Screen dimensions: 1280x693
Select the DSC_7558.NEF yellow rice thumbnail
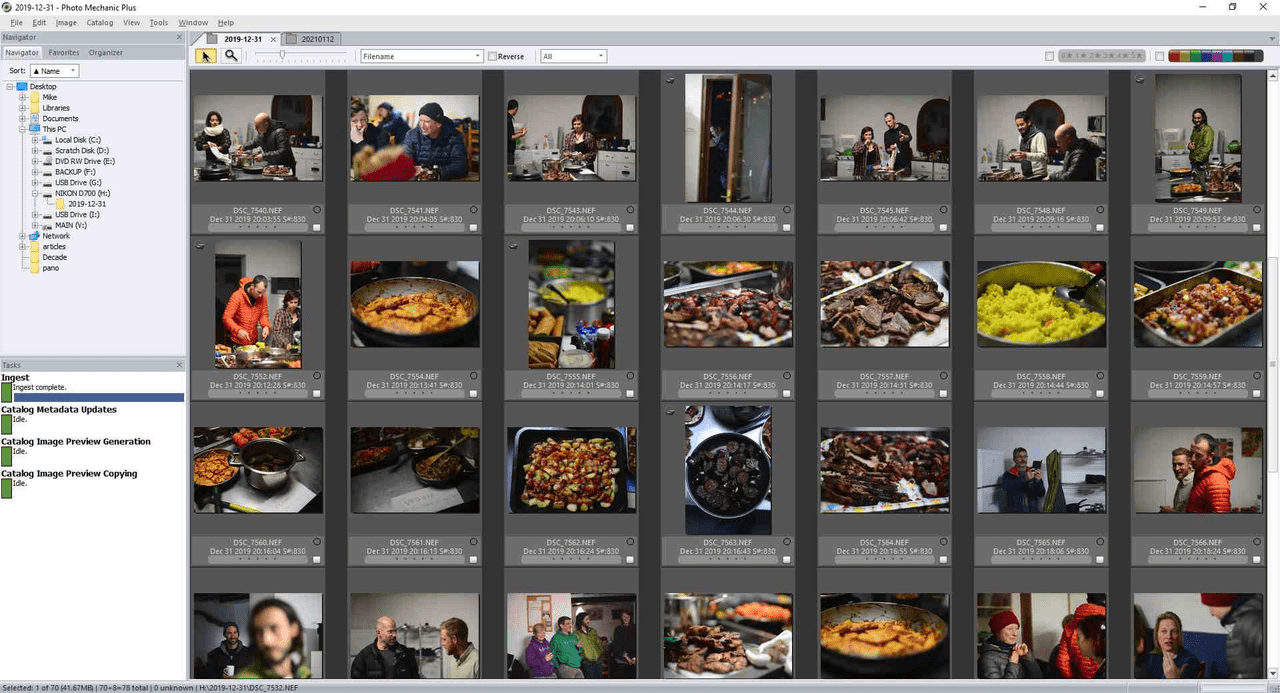pos(1041,304)
